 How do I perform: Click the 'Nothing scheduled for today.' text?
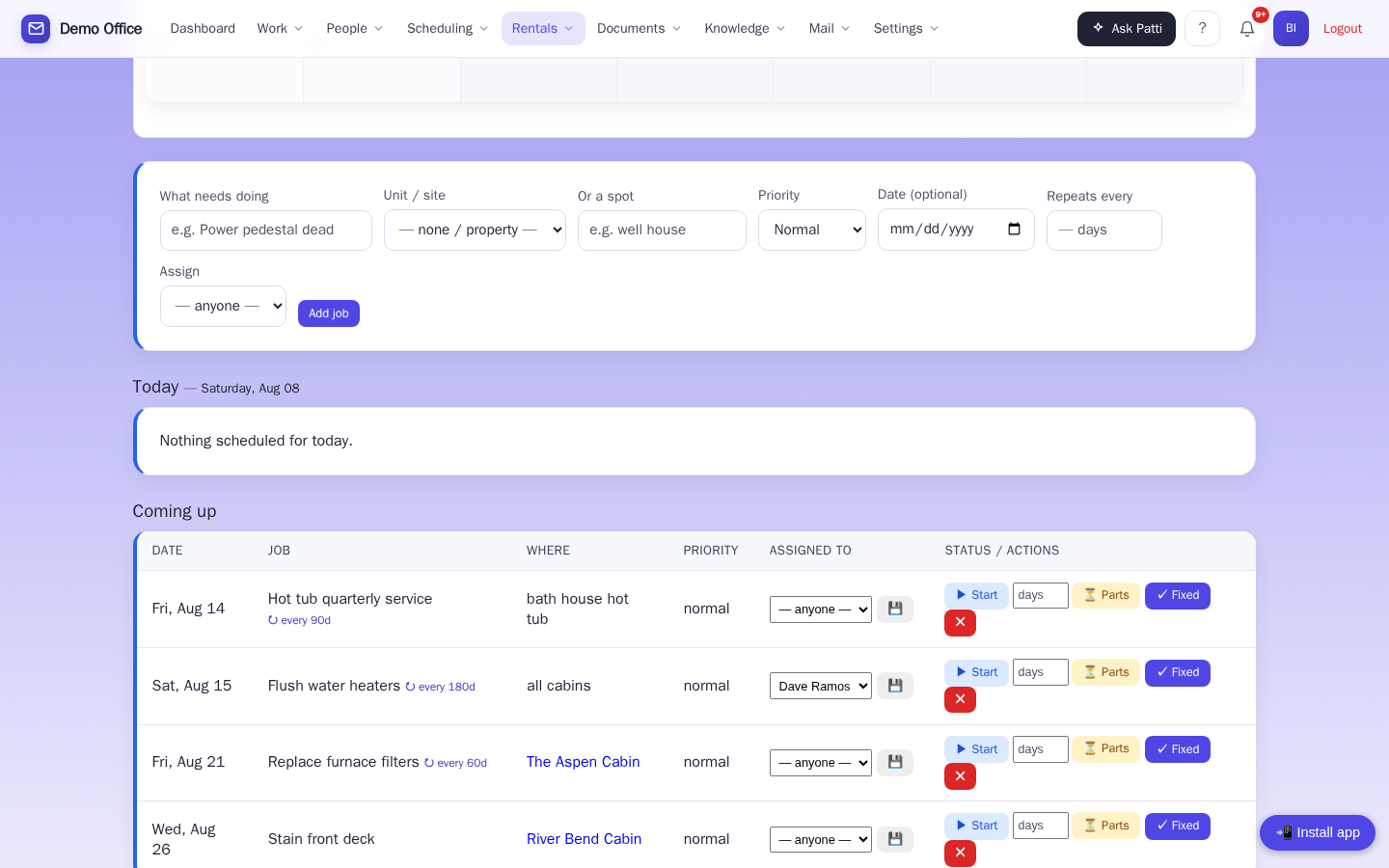257,441
